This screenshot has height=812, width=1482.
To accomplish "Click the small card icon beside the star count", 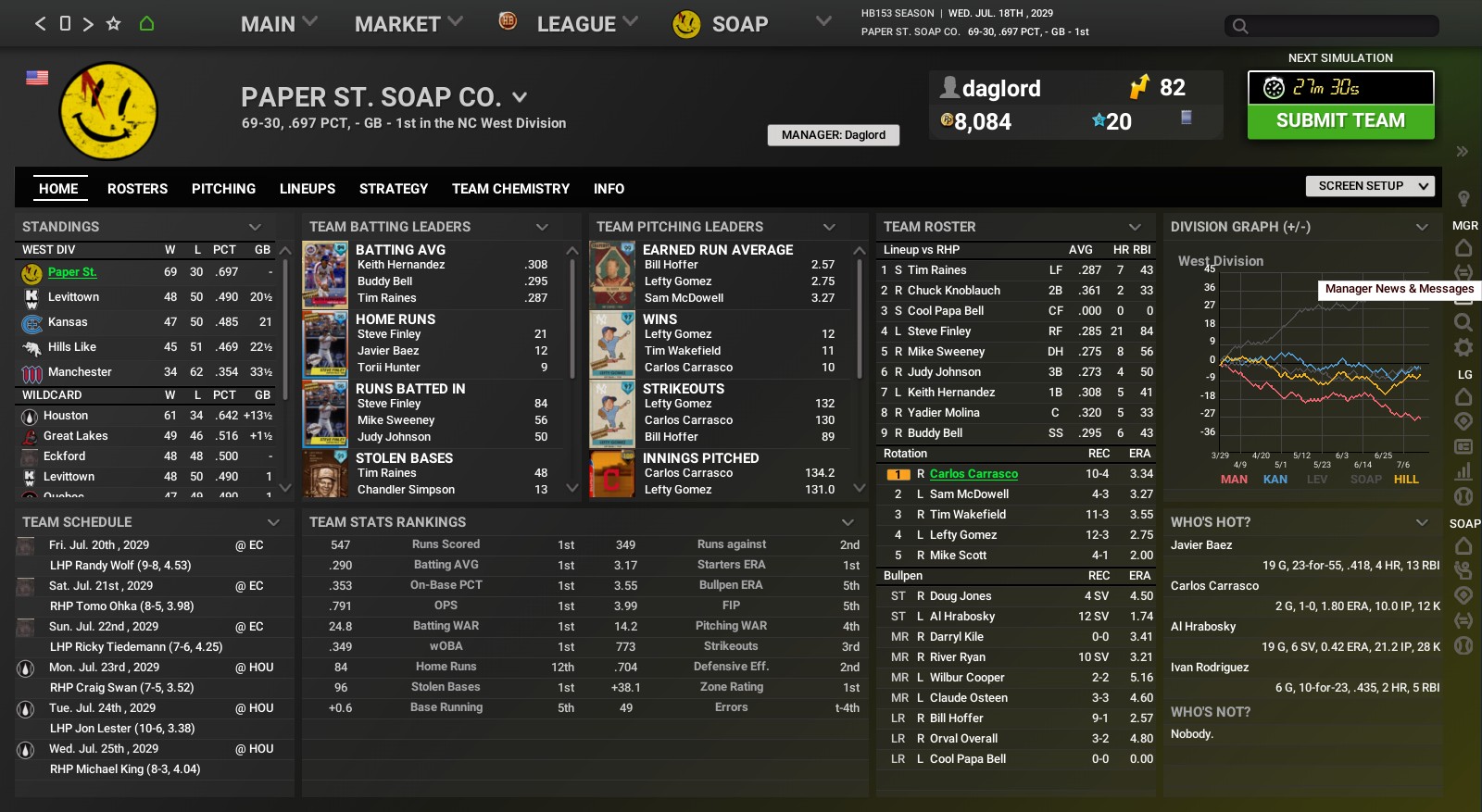I will click(1186, 118).
